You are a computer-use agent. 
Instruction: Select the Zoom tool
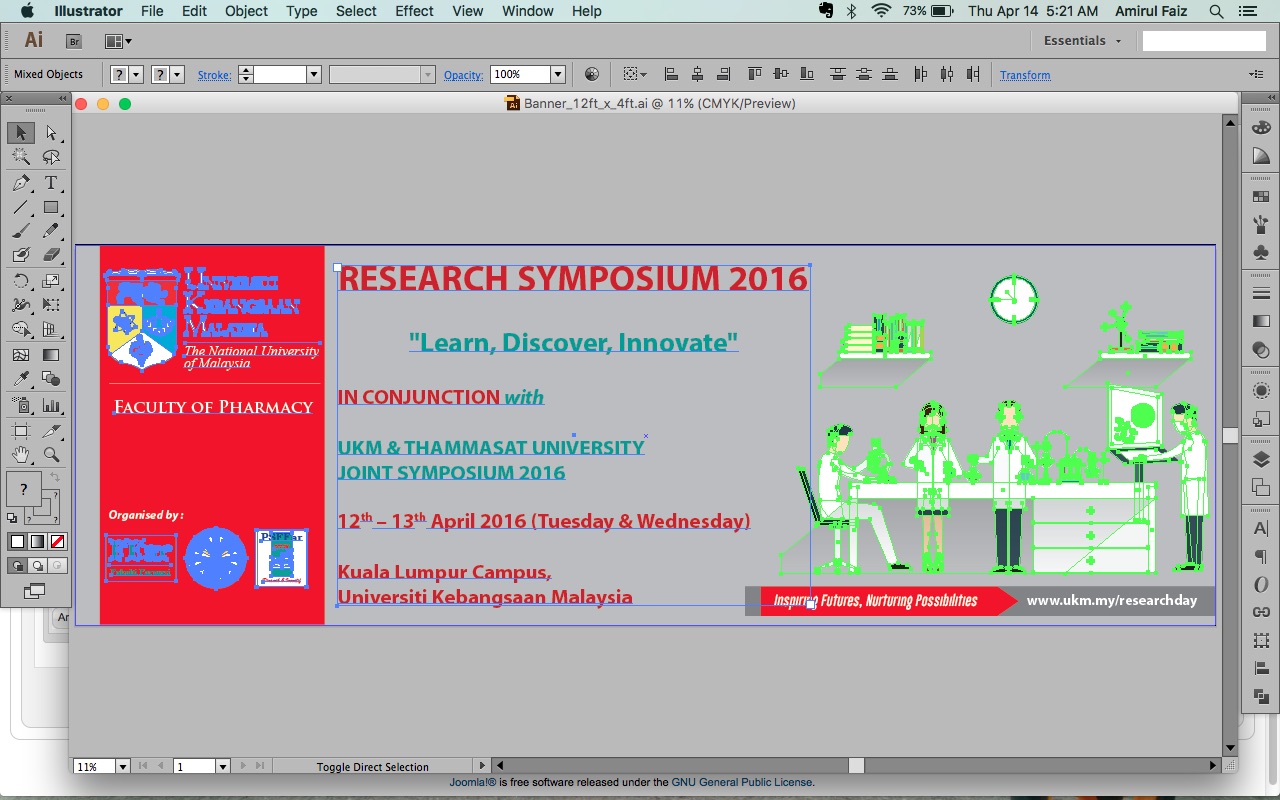coord(51,455)
